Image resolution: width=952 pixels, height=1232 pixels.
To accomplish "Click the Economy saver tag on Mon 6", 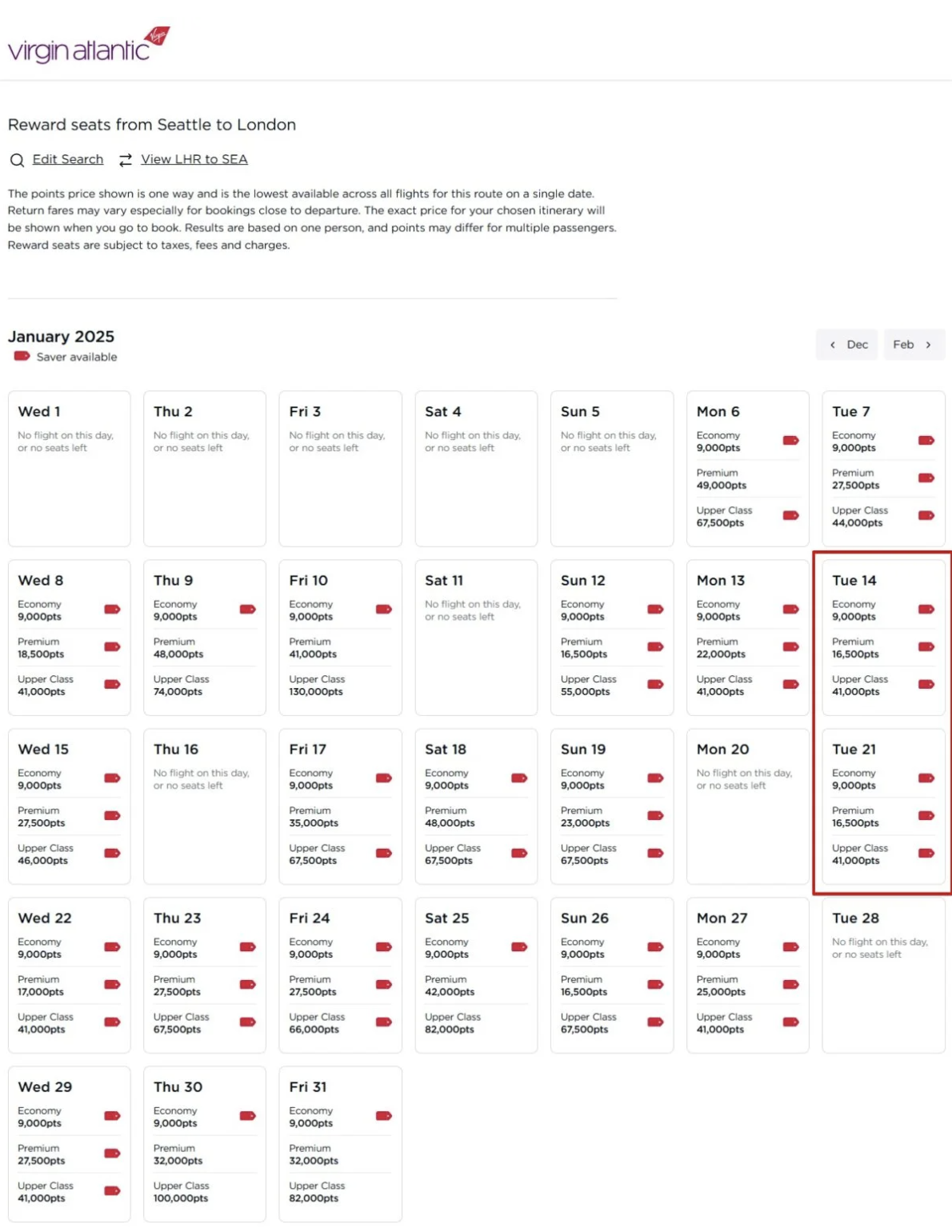I will [790, 440].
